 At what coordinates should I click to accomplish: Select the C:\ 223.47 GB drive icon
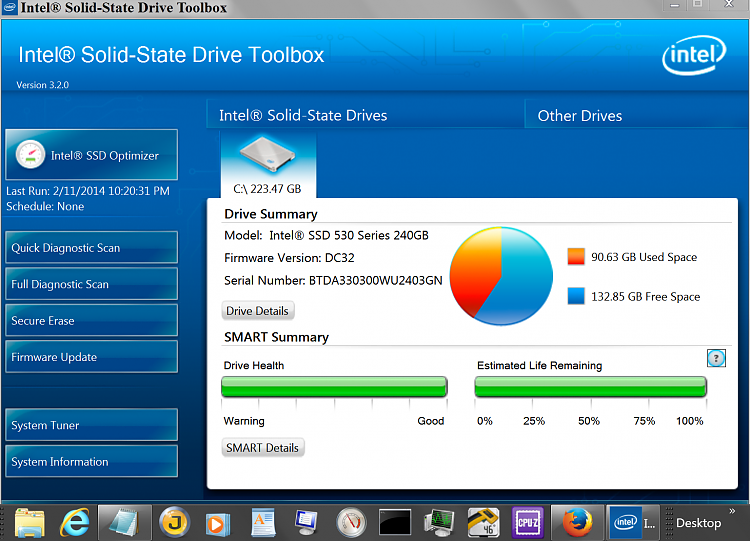[x=268, y=165]
